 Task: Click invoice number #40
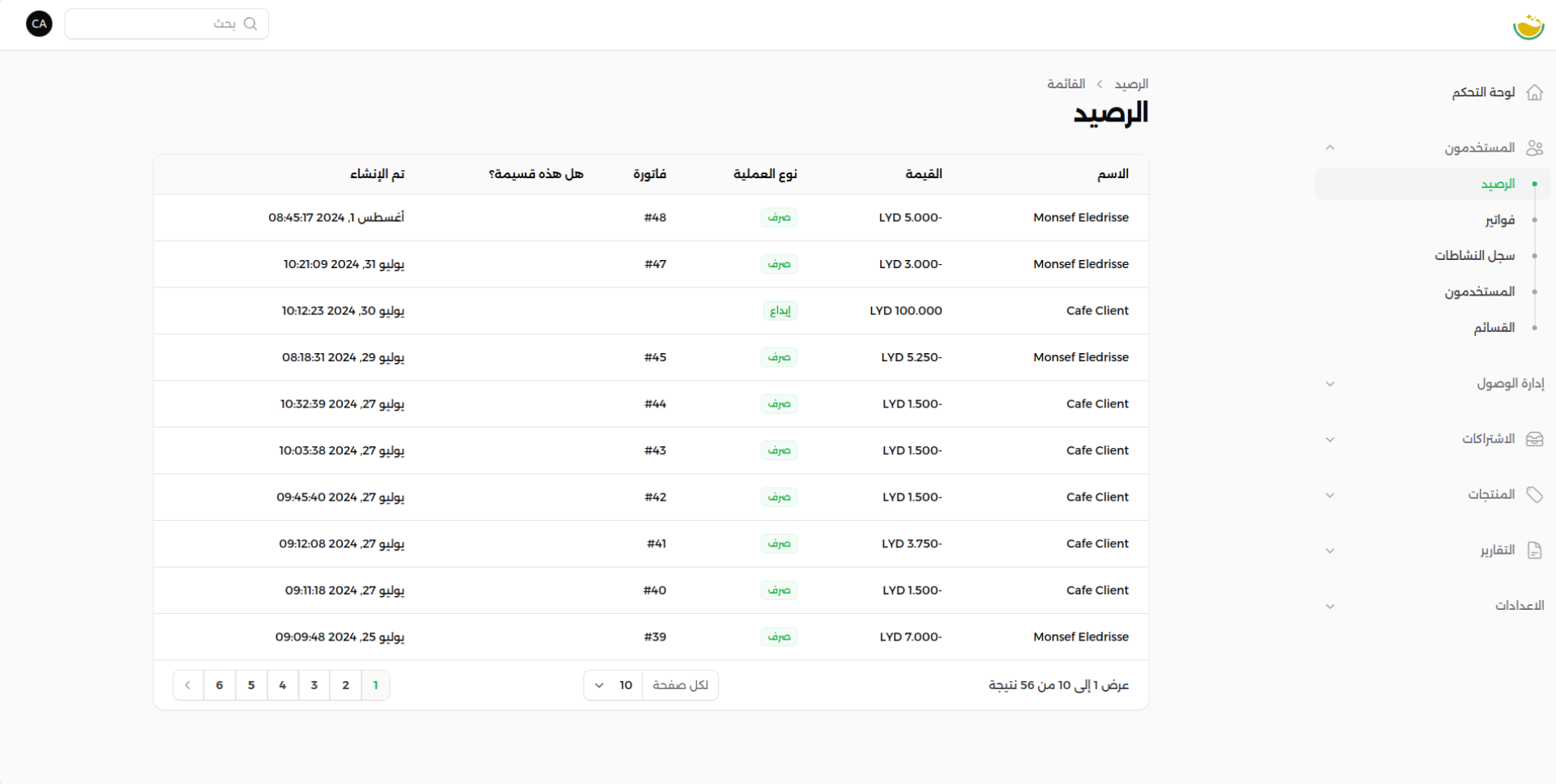(655, 590)
